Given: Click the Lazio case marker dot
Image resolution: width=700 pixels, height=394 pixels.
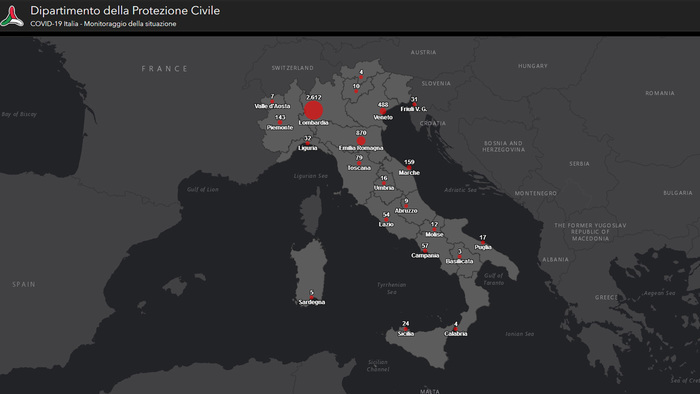Looking at the screenshot, I should (386, 220).
